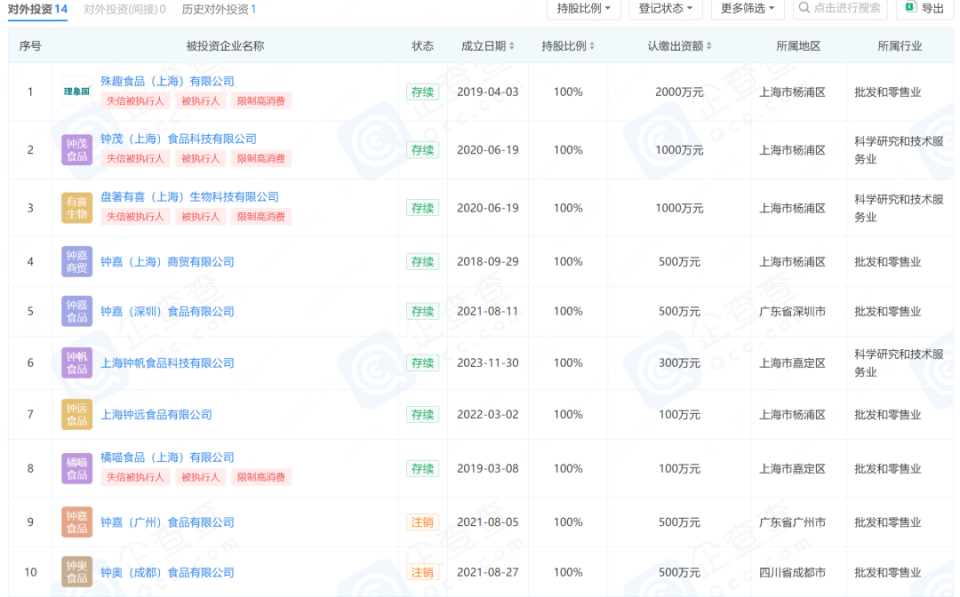Click the search magnifier icon
This screenshot has width=960, height=597.
pyautogui.click(x=804, y=8)
